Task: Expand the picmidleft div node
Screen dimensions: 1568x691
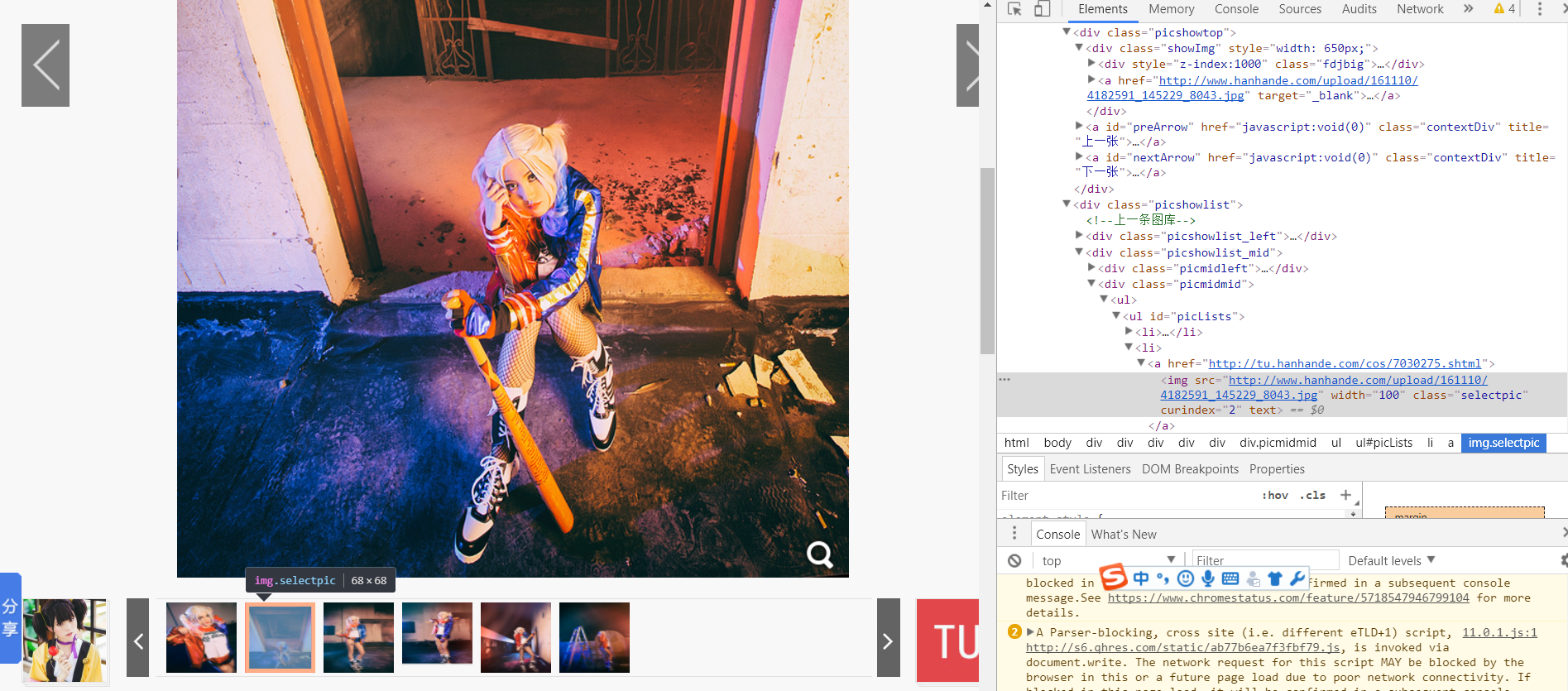Action: click(x=1091, y=267)
